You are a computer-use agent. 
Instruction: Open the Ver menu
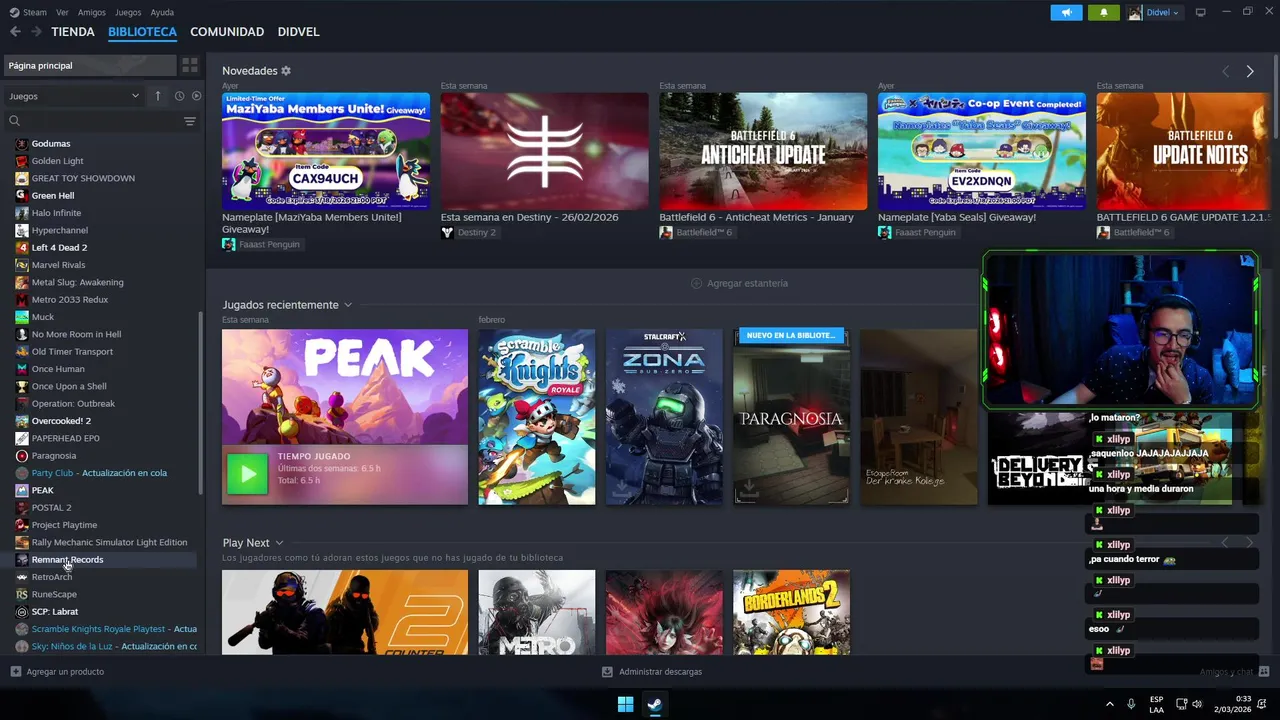pyautogui.click(x=63, y=12)
